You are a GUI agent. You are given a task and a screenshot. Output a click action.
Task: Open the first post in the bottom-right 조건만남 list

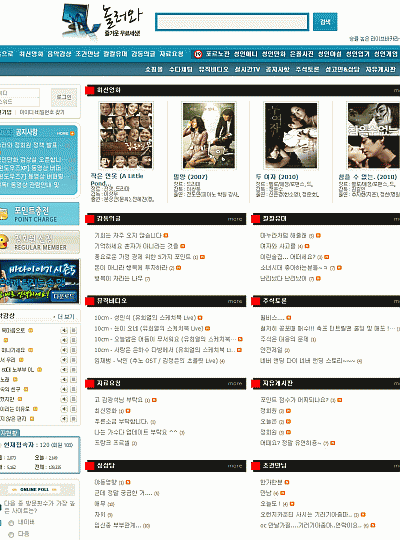[271, 482]
